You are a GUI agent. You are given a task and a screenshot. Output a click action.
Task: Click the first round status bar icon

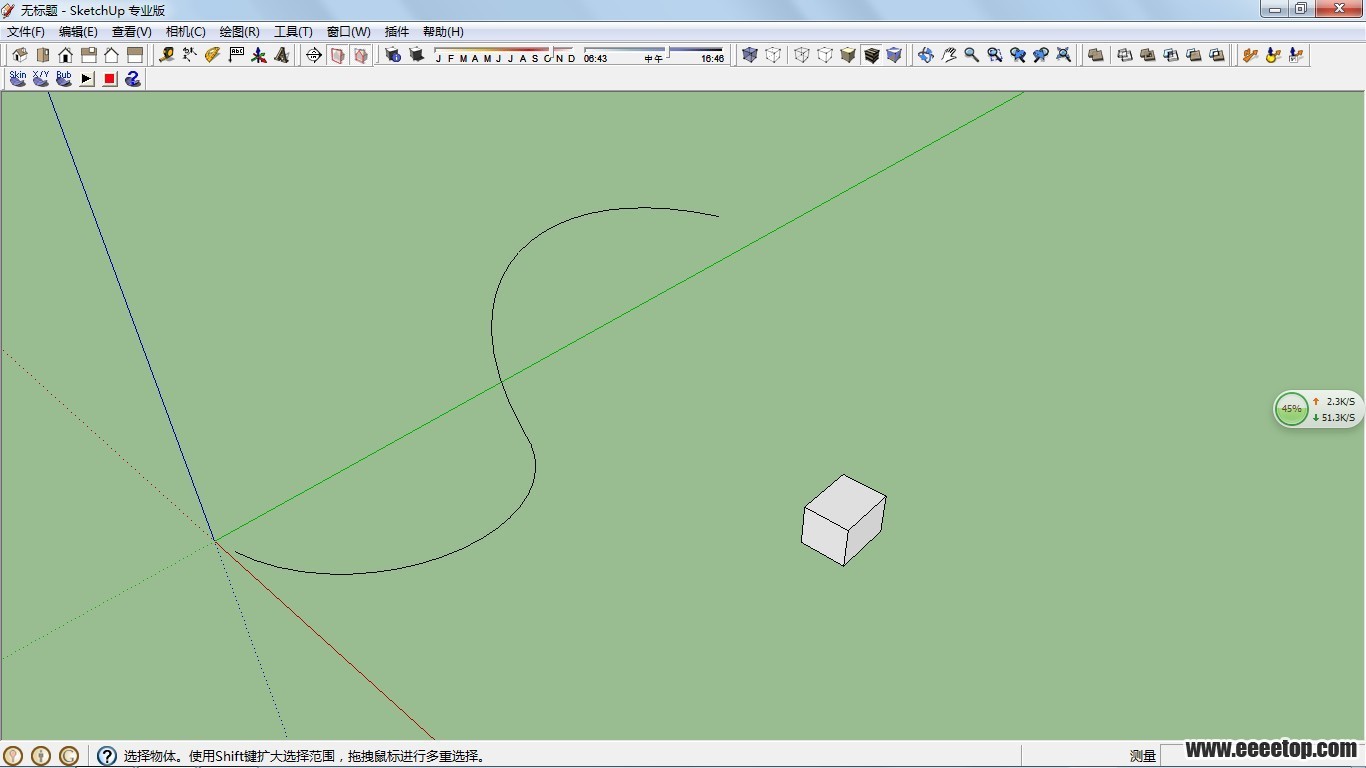coord(13,756)
